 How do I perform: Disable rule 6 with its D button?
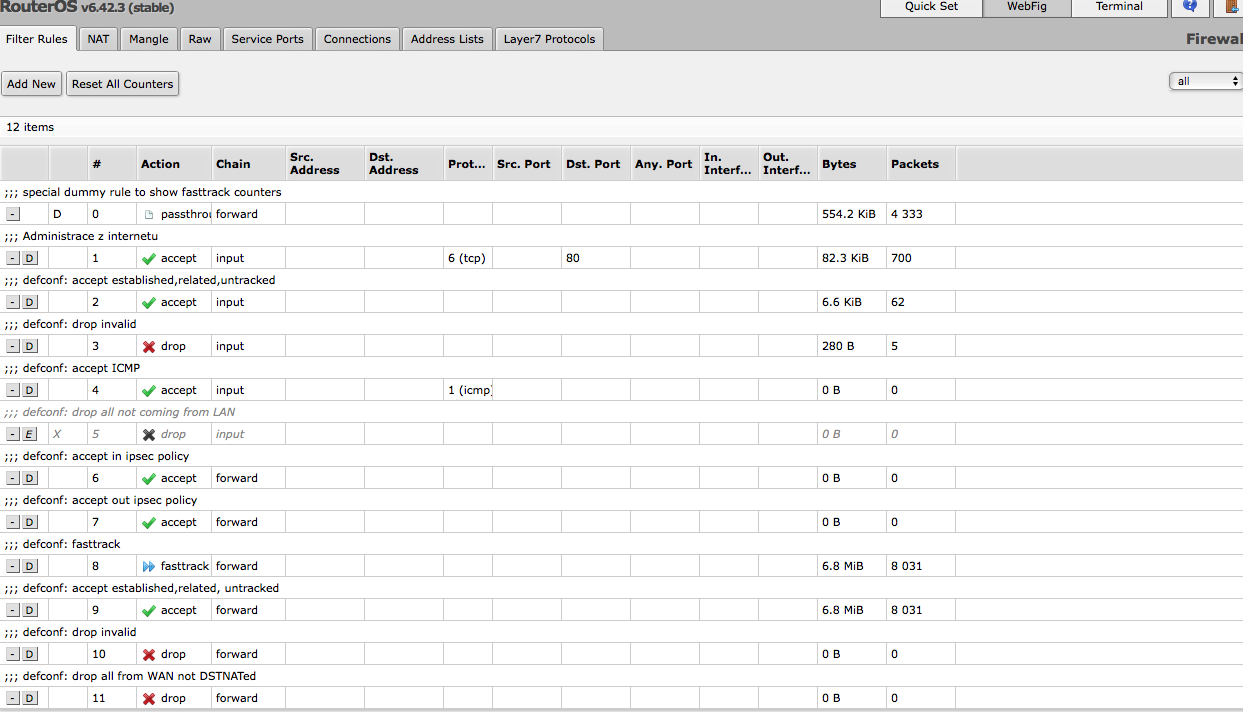point(30,478)
